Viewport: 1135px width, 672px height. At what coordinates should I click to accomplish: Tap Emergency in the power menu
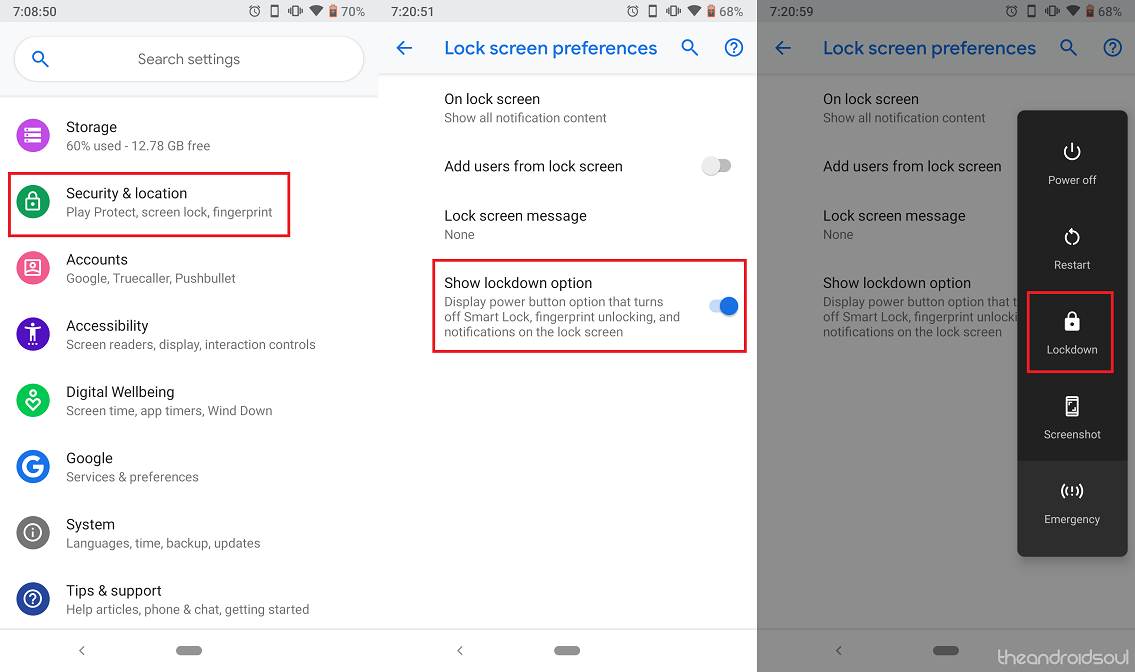(1072, 503)
